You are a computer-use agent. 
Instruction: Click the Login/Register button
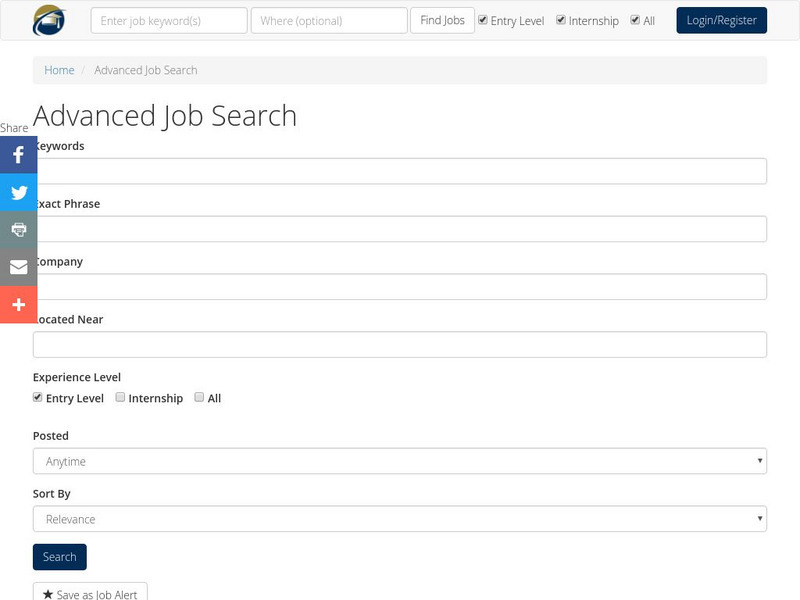coord(721,20)
